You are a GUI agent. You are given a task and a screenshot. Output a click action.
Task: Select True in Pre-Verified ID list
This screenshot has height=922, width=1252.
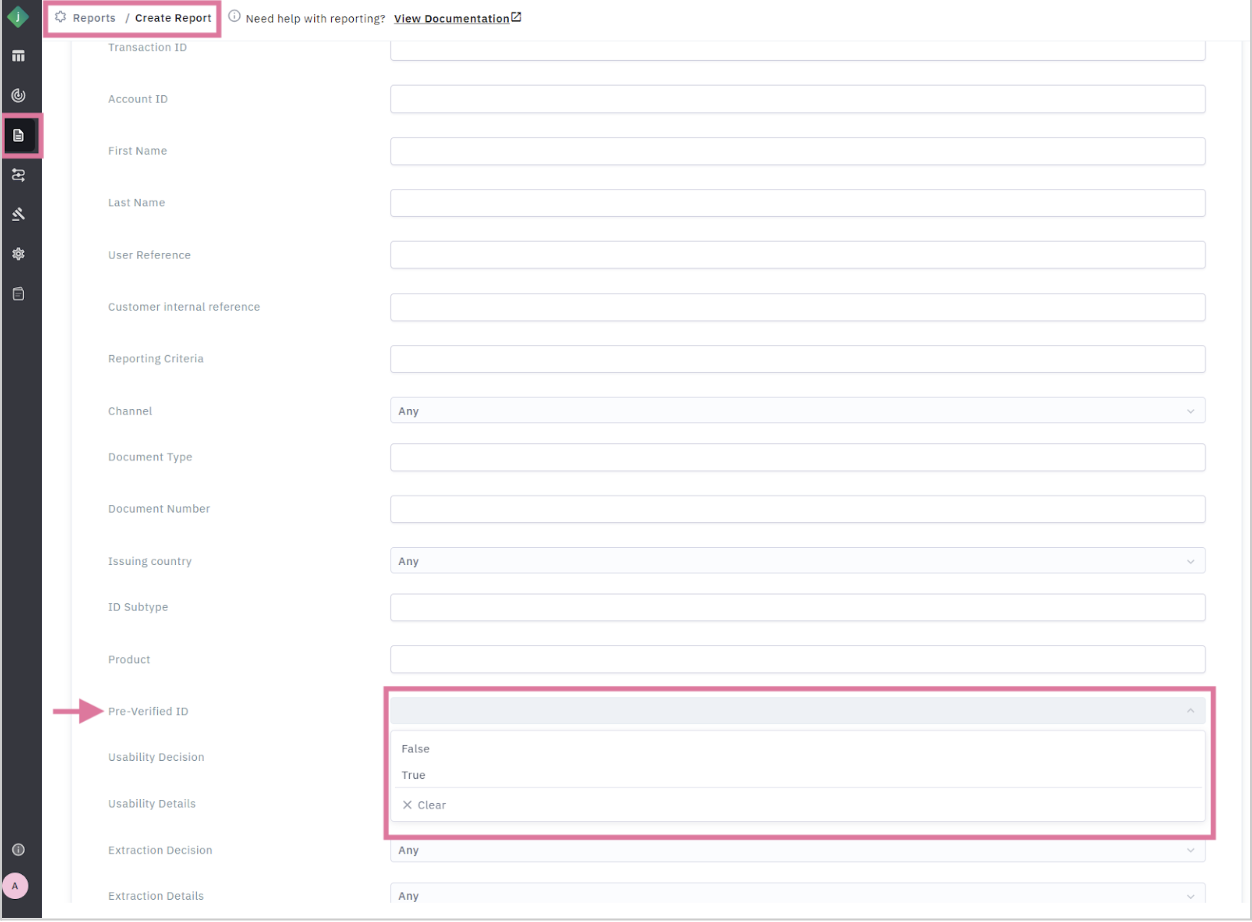coord(414,775)
